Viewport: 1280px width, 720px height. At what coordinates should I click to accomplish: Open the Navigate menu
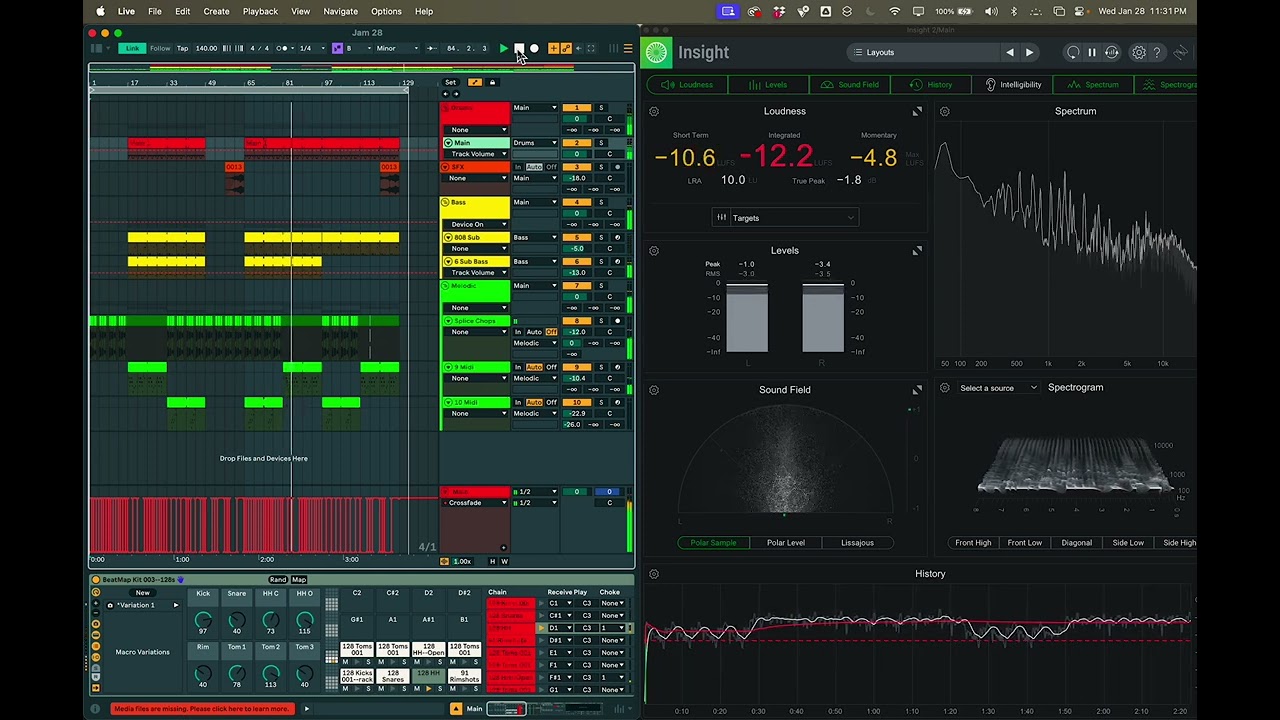click(340, 11)
